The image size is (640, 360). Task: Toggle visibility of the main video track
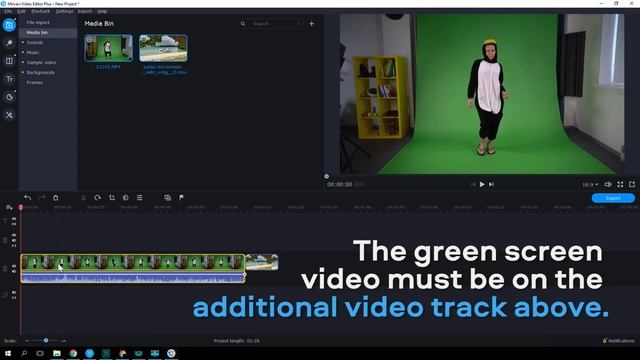click(14, 266)
